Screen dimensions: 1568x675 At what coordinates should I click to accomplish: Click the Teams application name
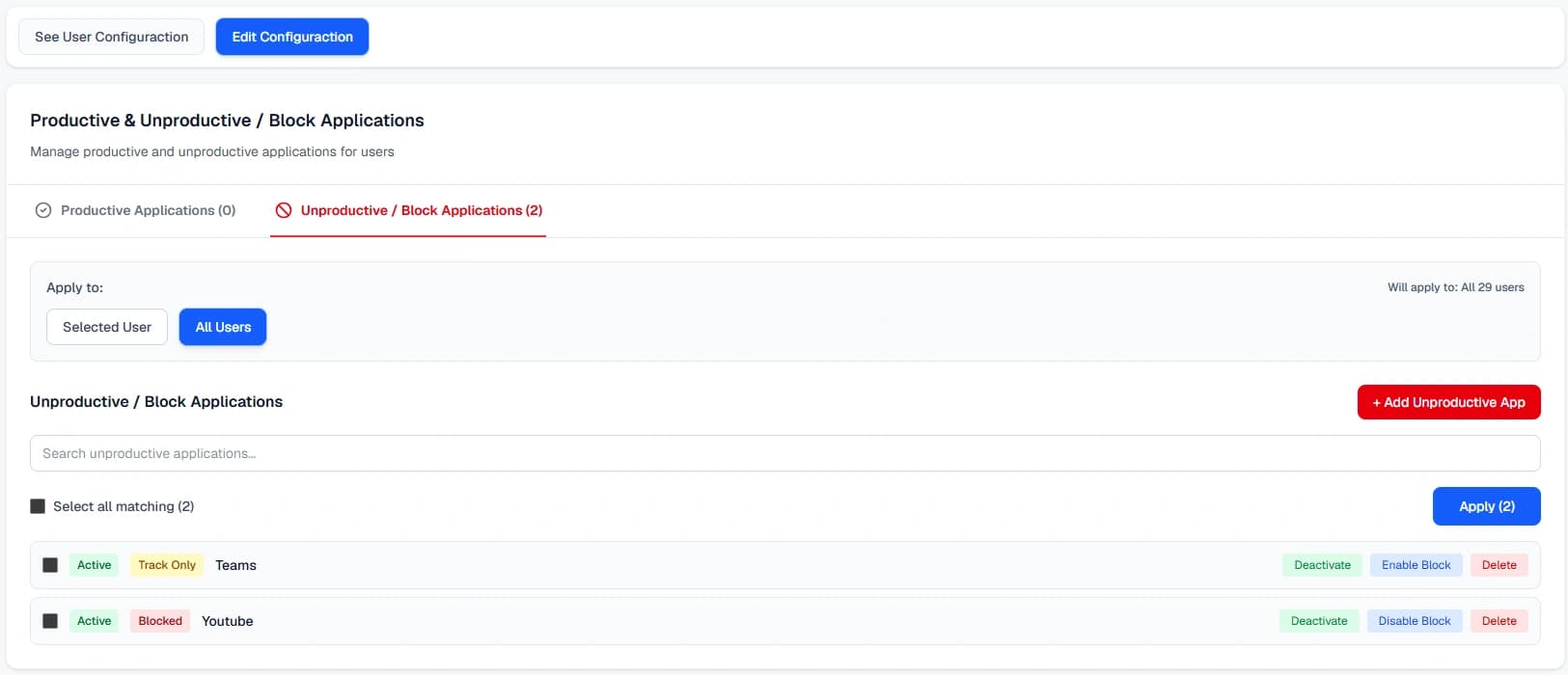tap(235, 565)
